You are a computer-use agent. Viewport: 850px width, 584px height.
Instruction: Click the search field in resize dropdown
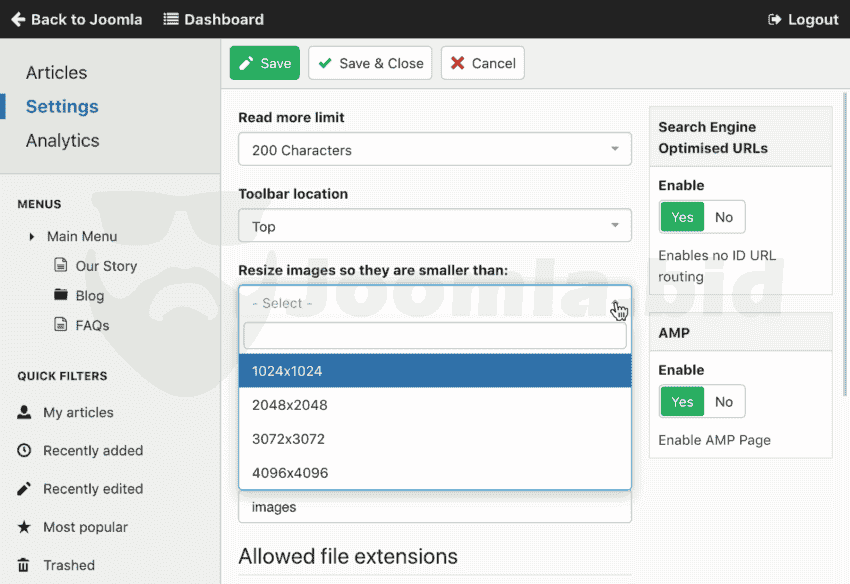point(434,336)
